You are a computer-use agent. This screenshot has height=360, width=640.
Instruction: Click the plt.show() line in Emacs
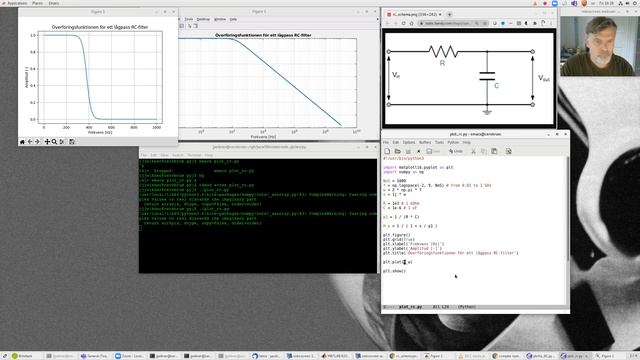tap(394, 271)
